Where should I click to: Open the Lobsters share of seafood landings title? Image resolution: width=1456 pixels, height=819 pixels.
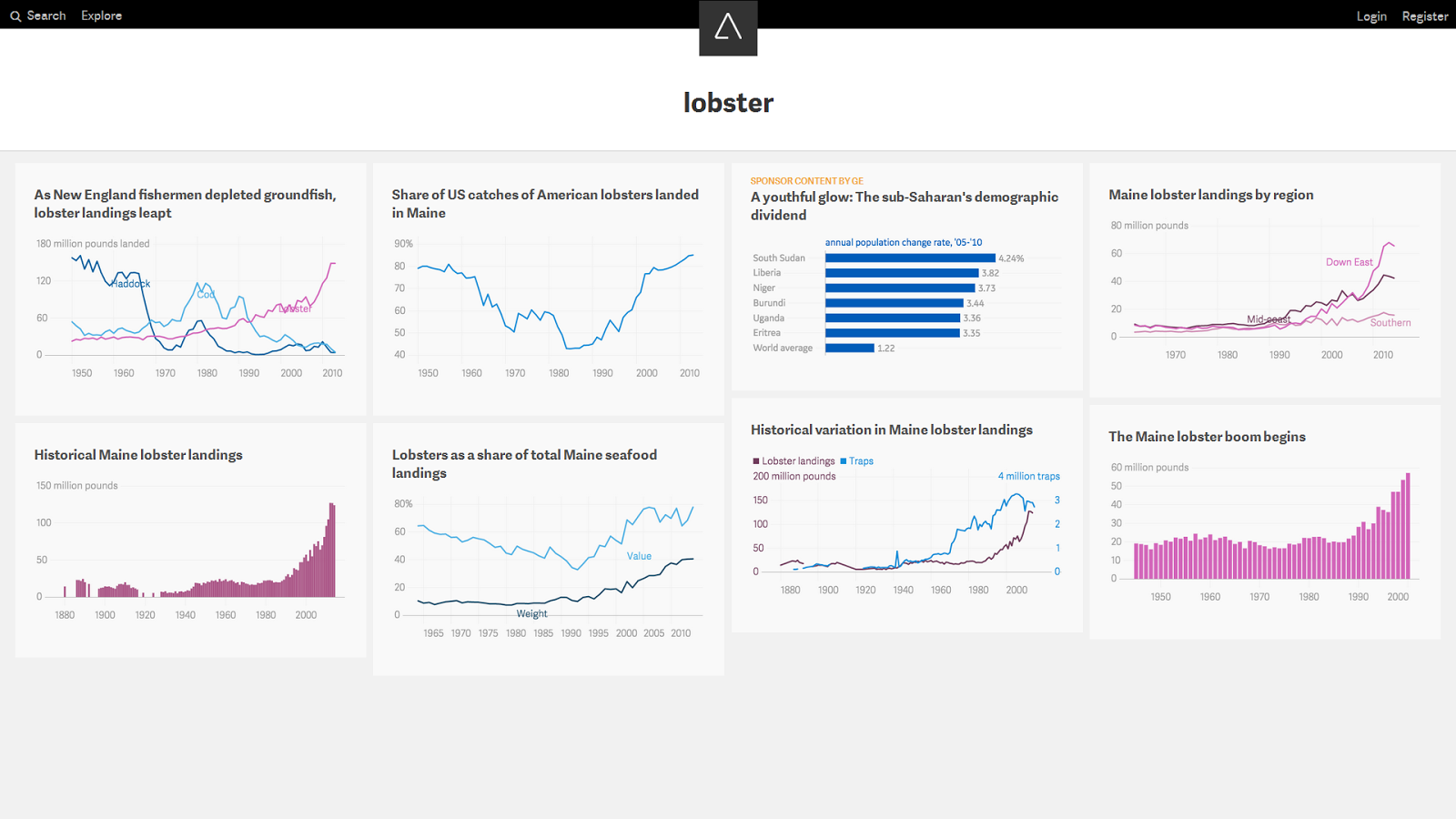click(x=524, y=464)
